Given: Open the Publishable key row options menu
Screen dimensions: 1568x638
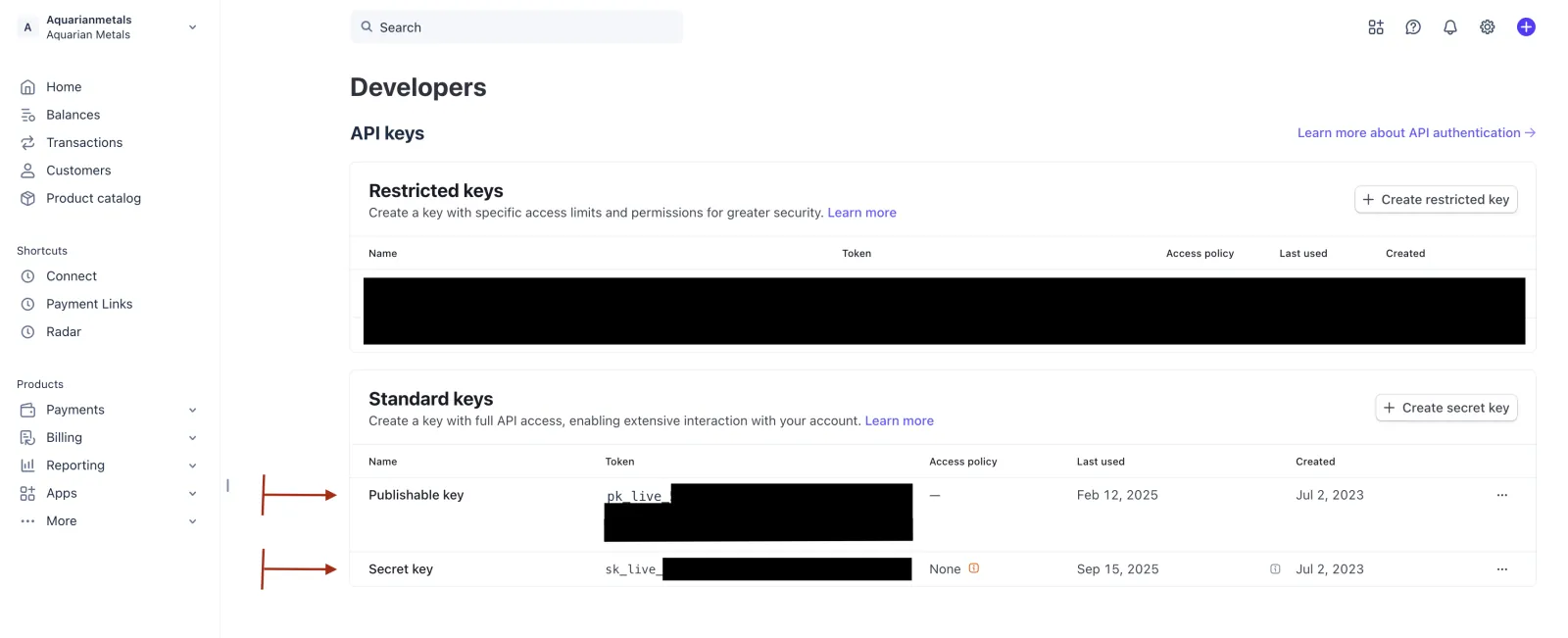Looking at the screenshot, I should coord(1502,495).
